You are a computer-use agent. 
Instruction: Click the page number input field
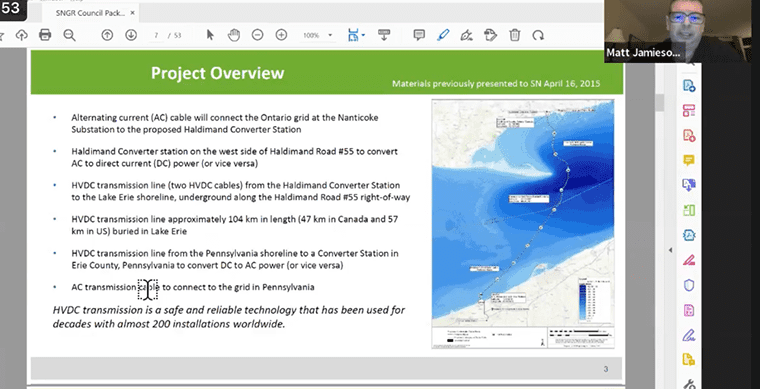[x=157, y=35]
